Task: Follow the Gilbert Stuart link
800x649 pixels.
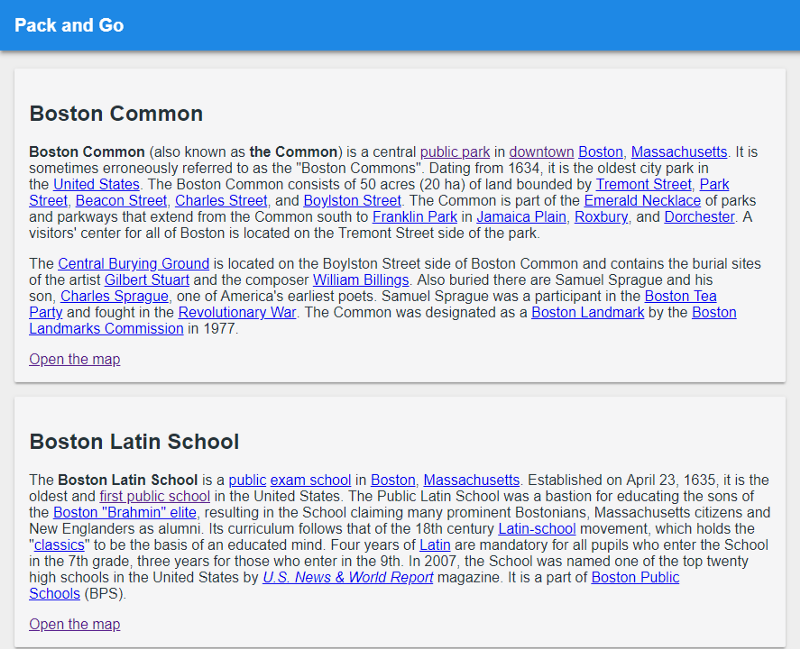Action: (147, 280)
